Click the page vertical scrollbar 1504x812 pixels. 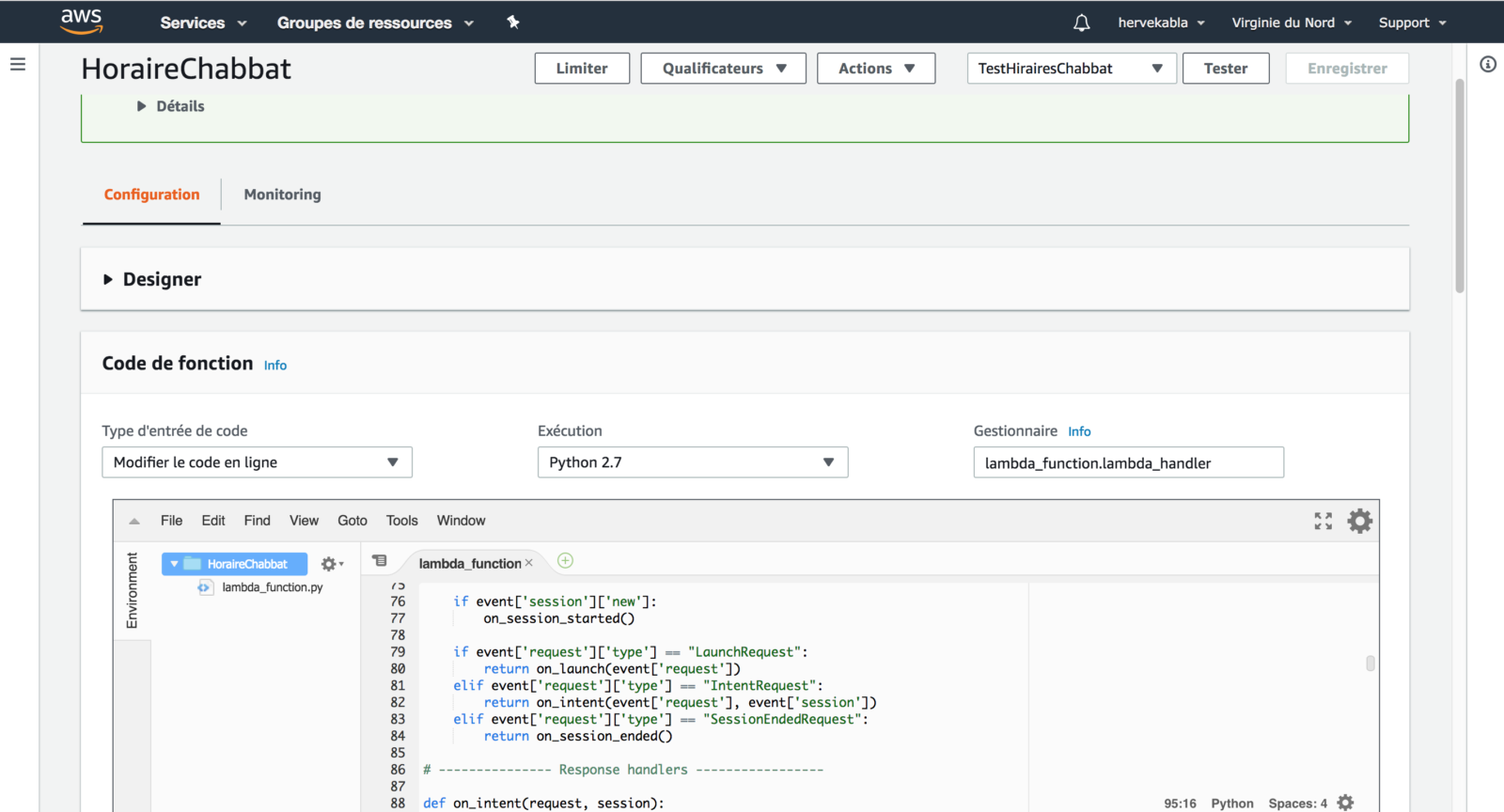(x=1459, y=186)
